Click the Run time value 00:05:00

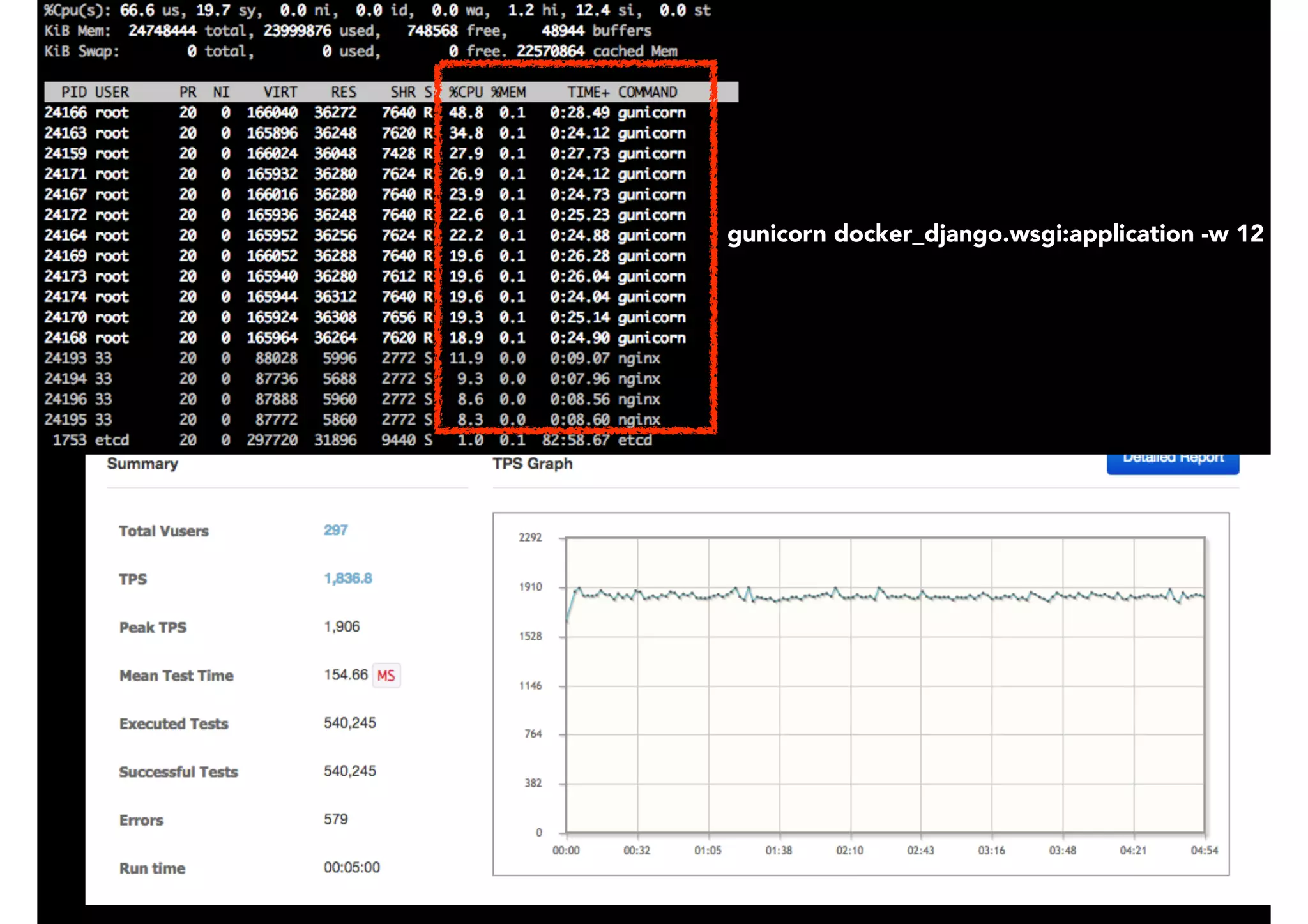(x=351, y=867)
